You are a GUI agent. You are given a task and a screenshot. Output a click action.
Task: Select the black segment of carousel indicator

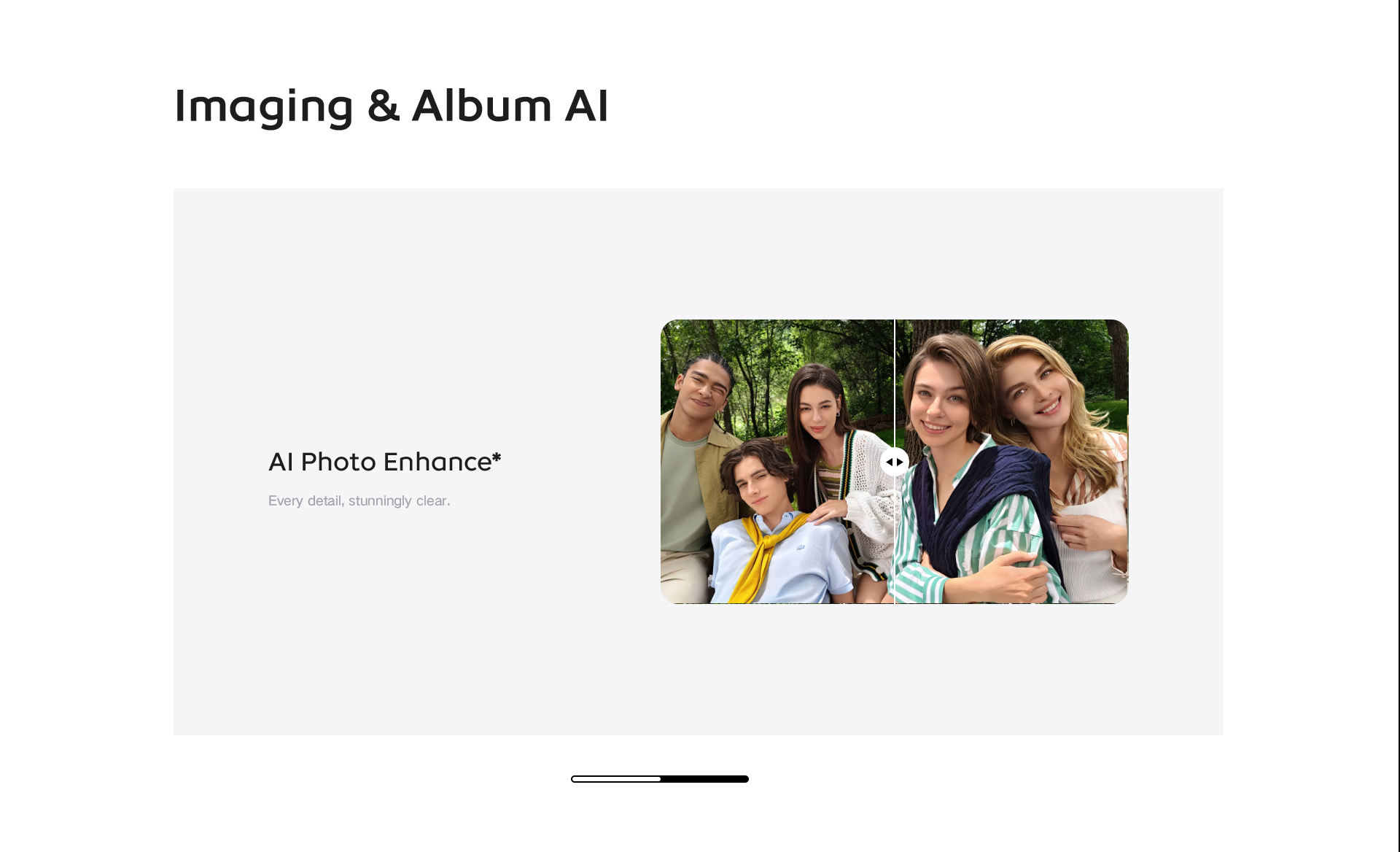tap(704, 779)
